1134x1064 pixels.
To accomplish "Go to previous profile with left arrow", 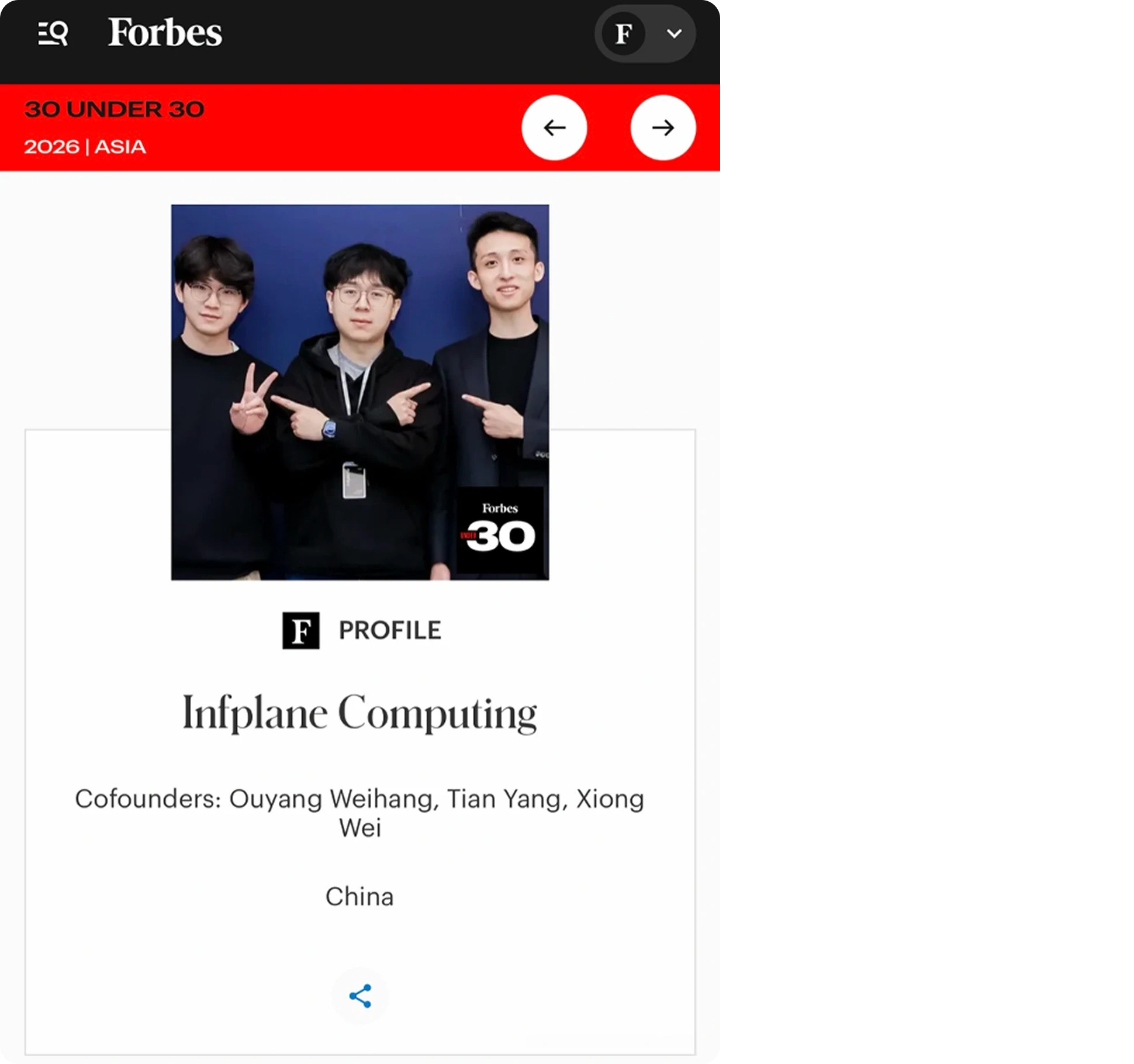I will (554, 127).
